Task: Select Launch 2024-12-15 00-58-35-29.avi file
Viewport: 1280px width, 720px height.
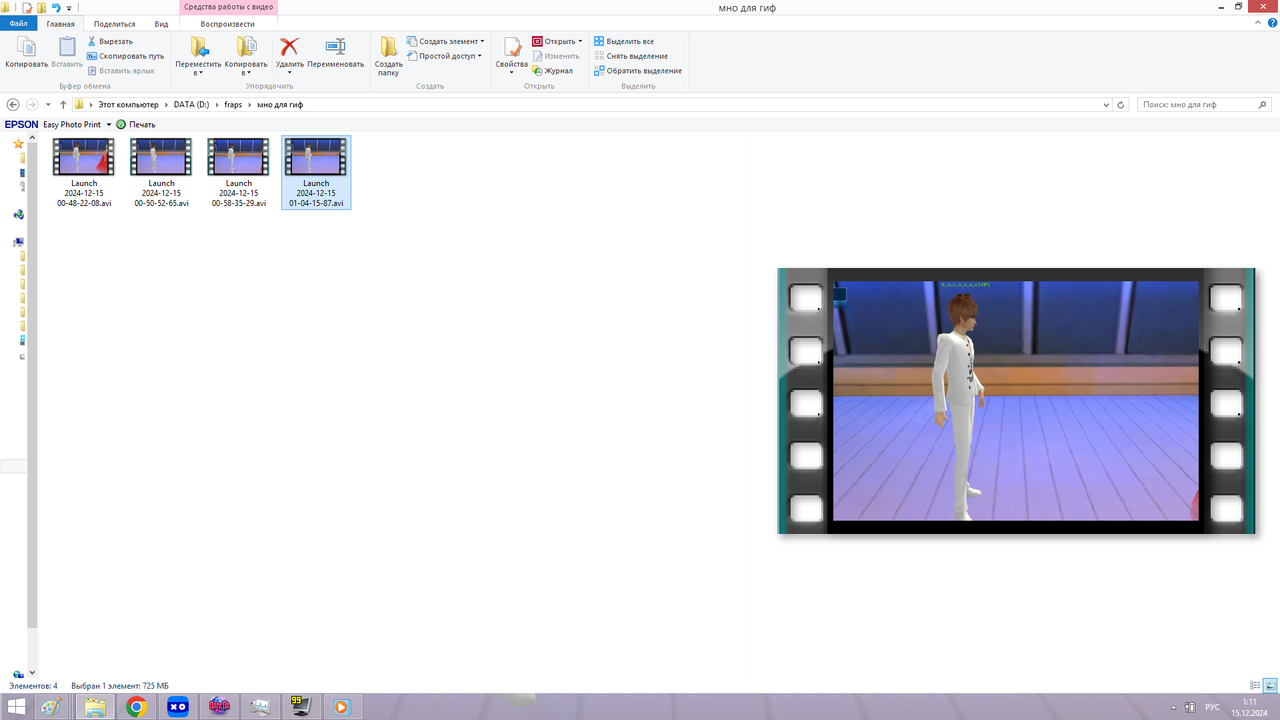Action: [239, 173]
